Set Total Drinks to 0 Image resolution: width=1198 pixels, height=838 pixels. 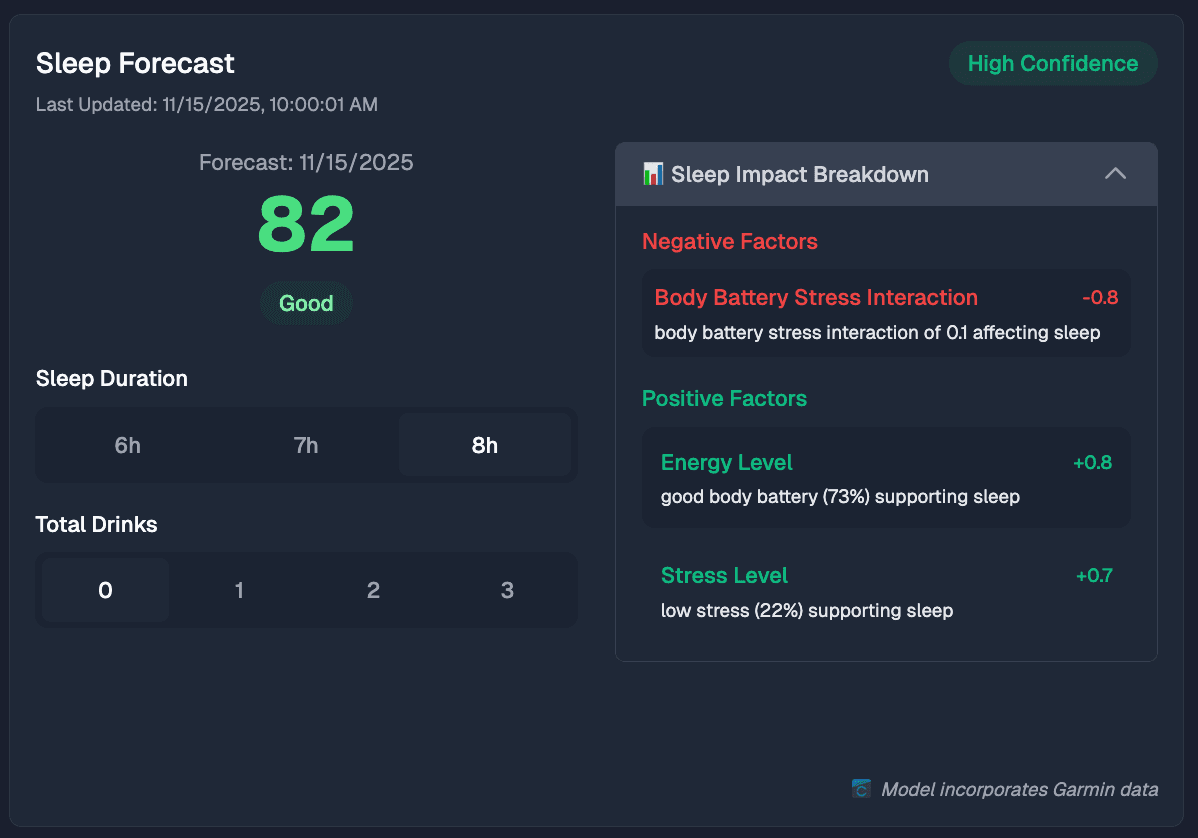point(104,590)
